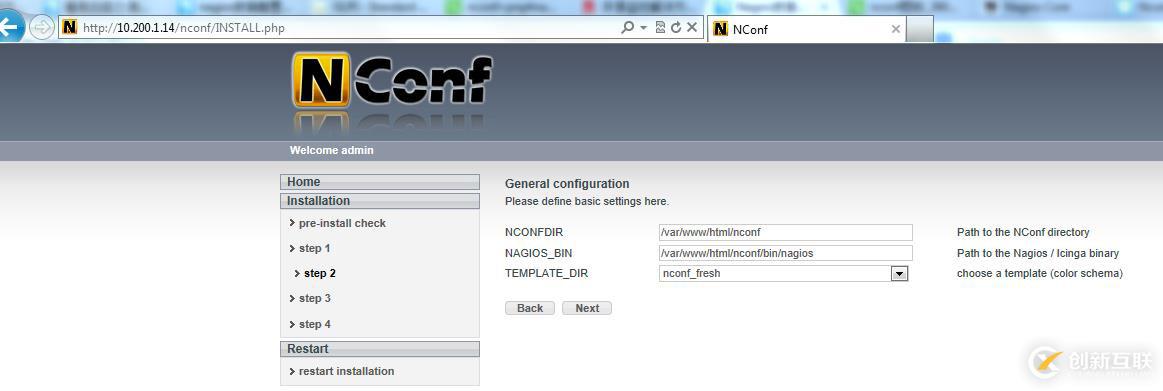The image size is (1163, 391).
Task: Click the browser forward arrow button
Action: click(x=42, y=28)
